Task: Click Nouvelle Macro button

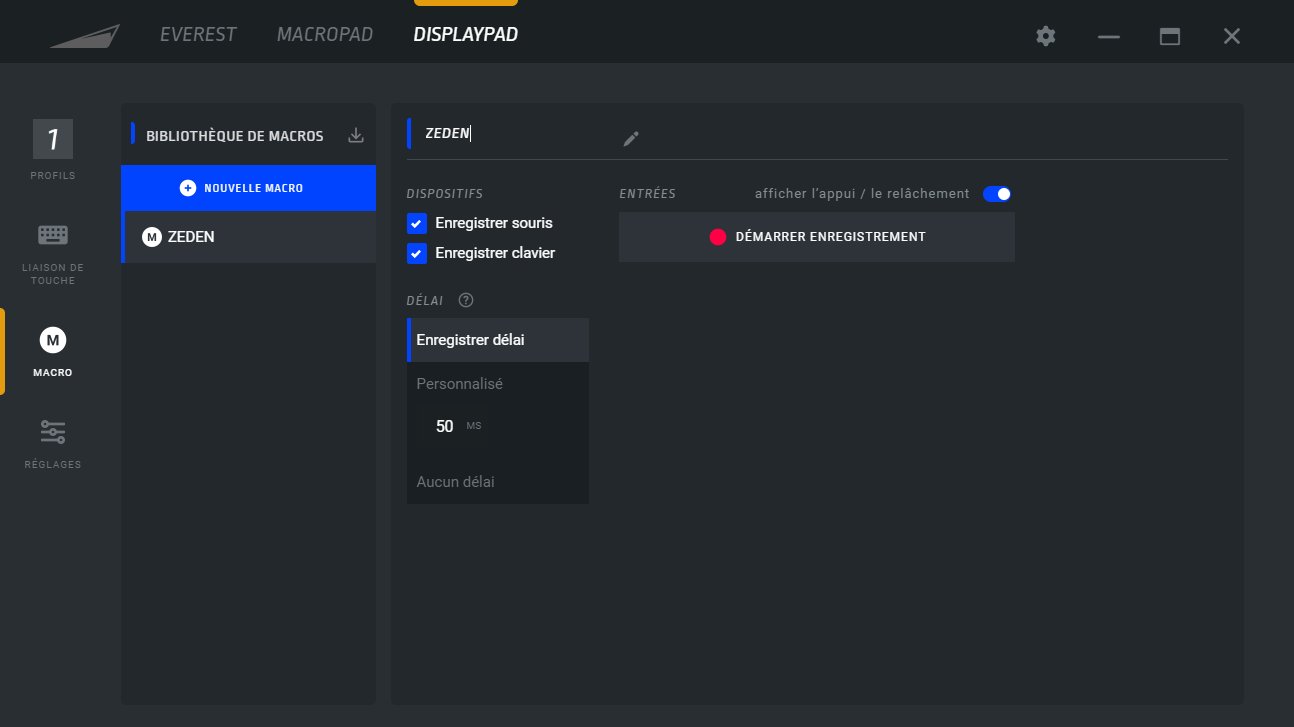Action: pos(248,188)
